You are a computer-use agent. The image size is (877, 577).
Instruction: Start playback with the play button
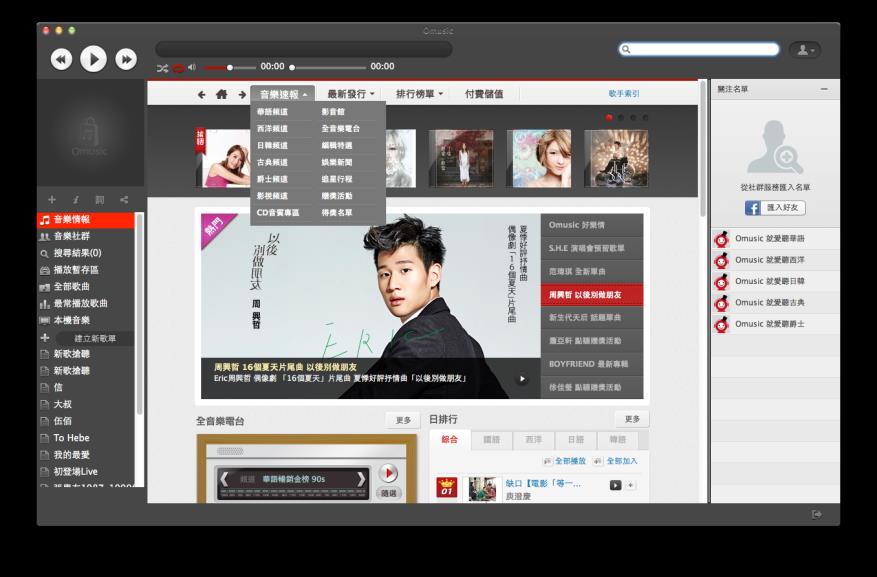(93, 59)
